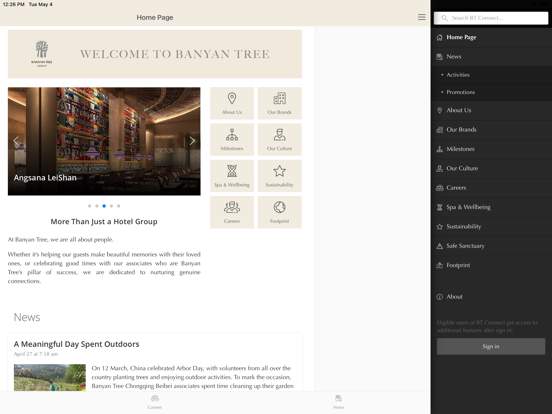Open Sustainability in the sidebar menu
The height and width of the screenshot is (414, 552).
click(491, 227)
